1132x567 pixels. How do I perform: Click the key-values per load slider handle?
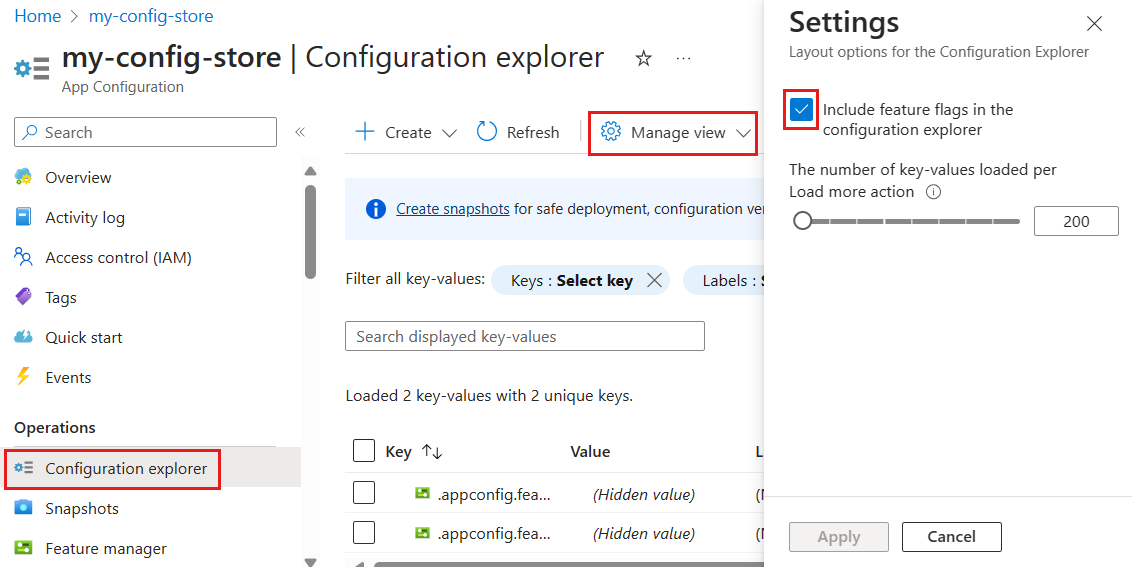point(803,221)
